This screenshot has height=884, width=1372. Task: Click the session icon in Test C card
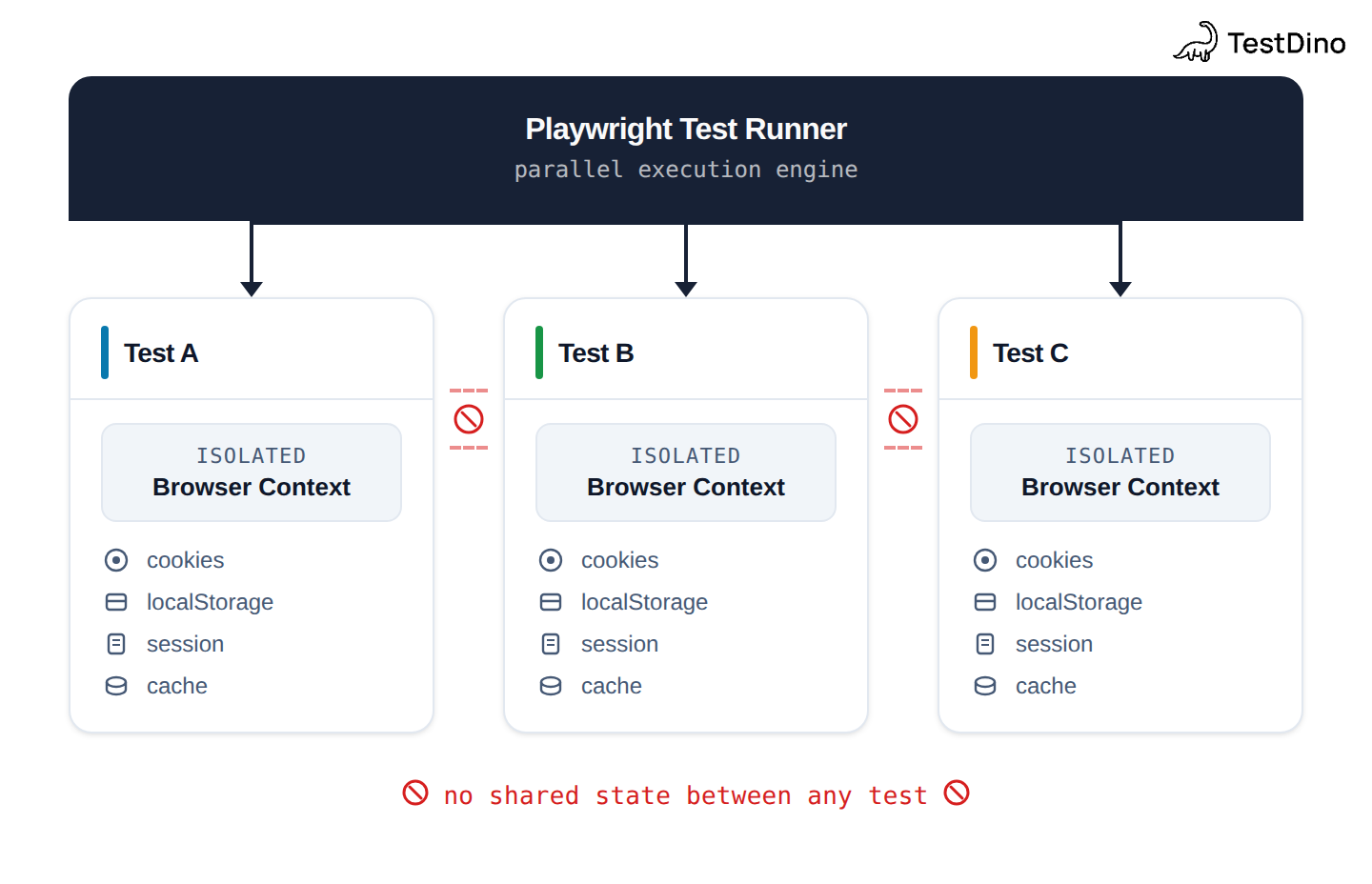coord(985,644)
